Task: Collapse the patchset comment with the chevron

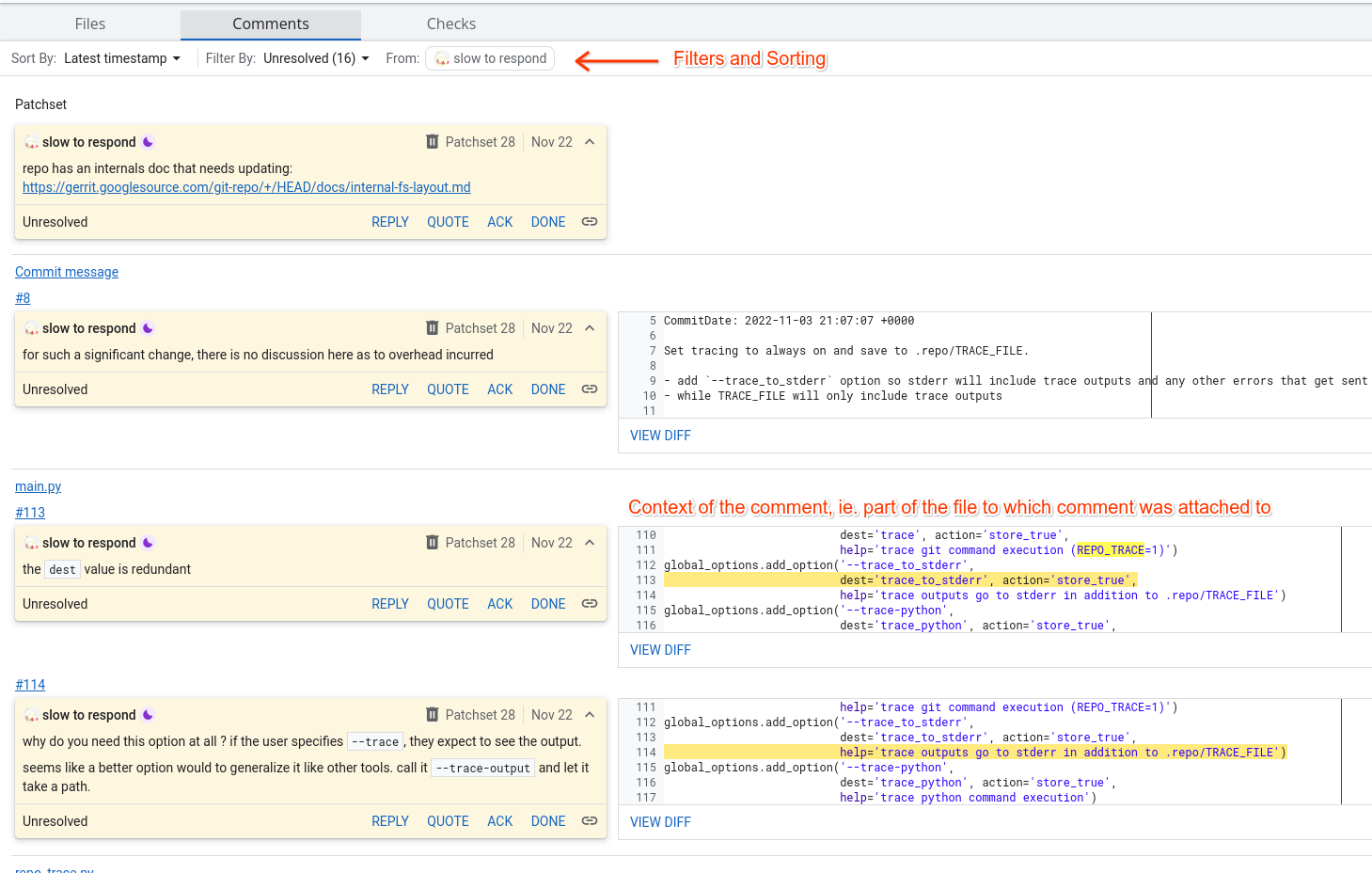Action: (590, 141)
